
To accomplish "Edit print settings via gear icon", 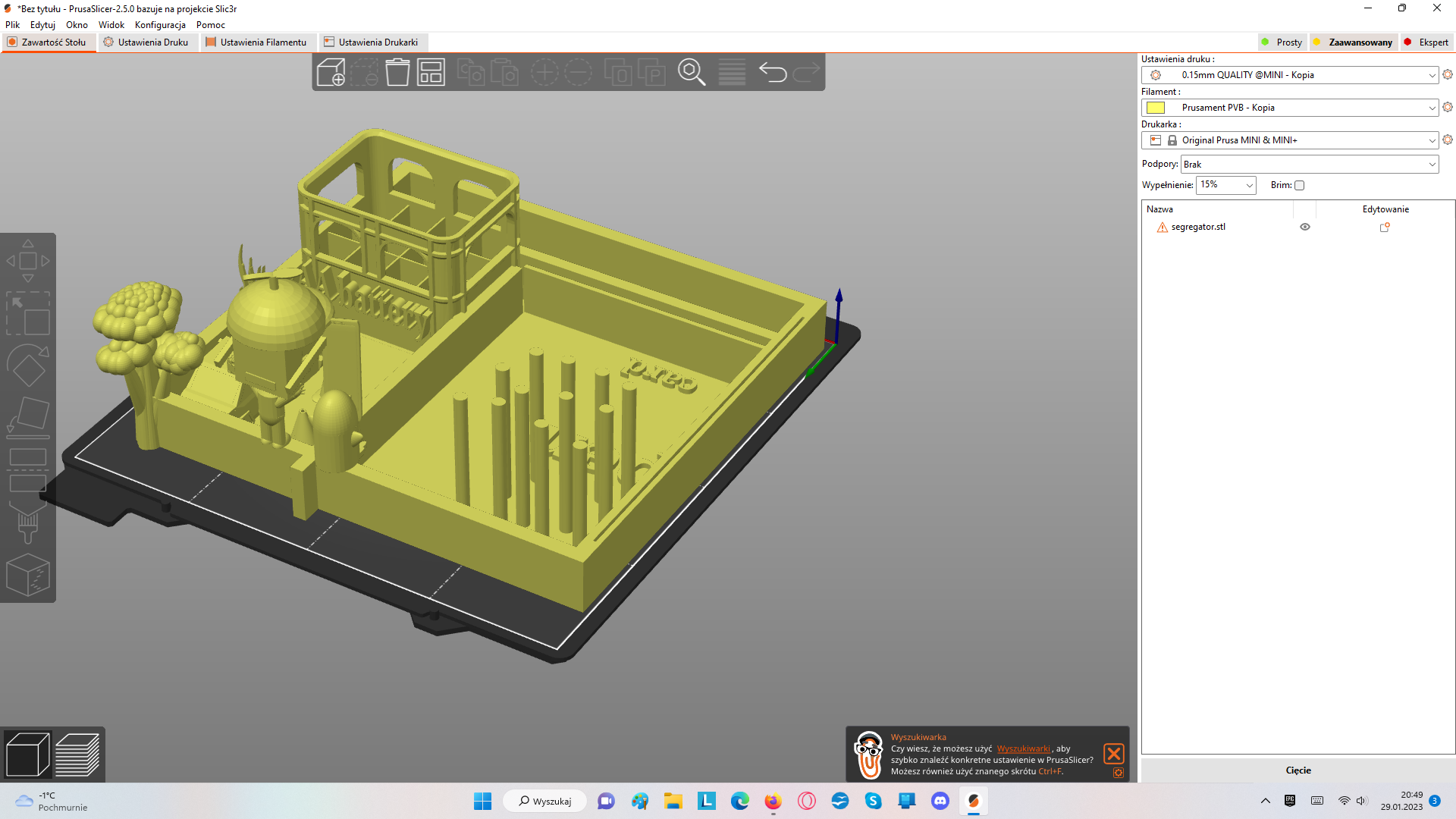I will (x=1448, y=74).
